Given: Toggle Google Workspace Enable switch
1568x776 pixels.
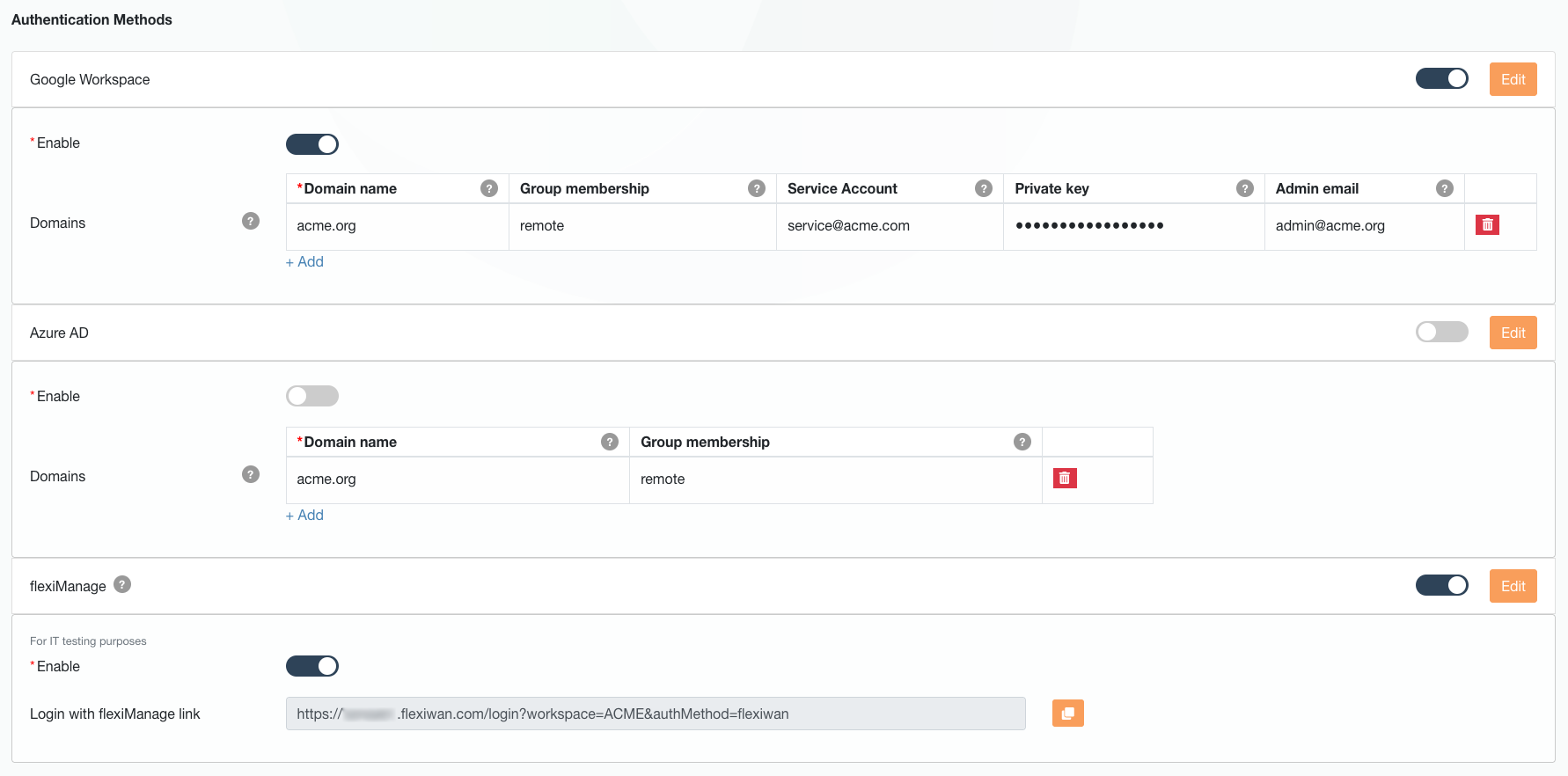Looking at the screenshot, I should point(312,144).
